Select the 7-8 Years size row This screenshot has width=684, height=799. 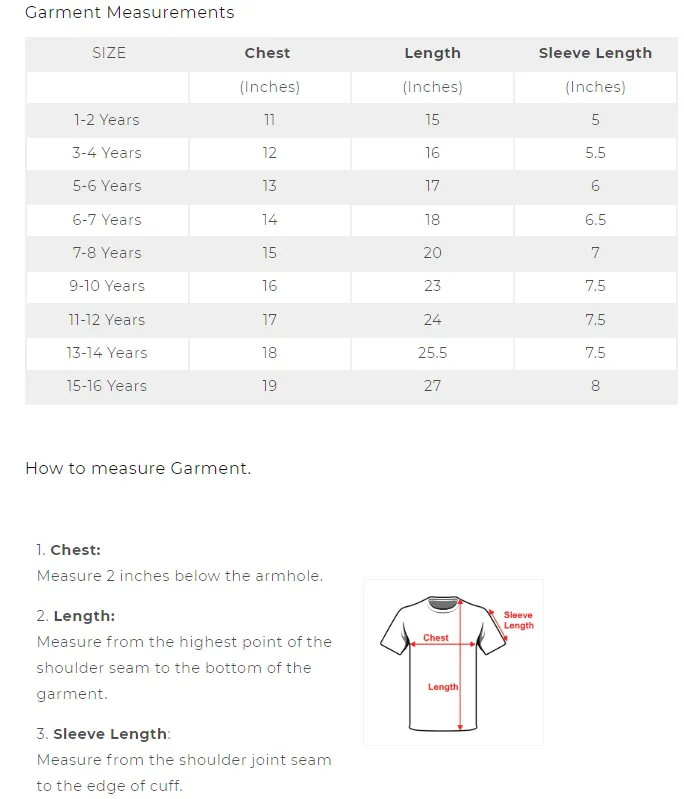pos(106,253)
